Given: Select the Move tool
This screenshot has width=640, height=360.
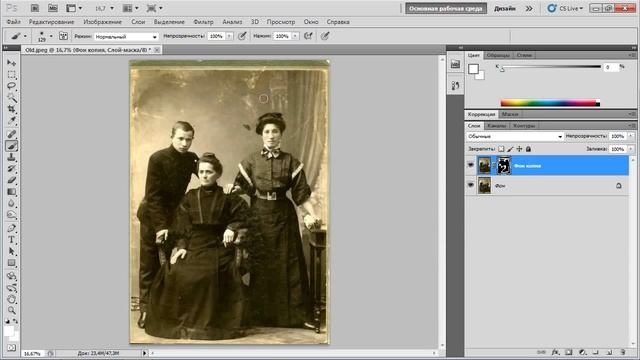Looking at the screenshot, I should click(x=11, y=63).
